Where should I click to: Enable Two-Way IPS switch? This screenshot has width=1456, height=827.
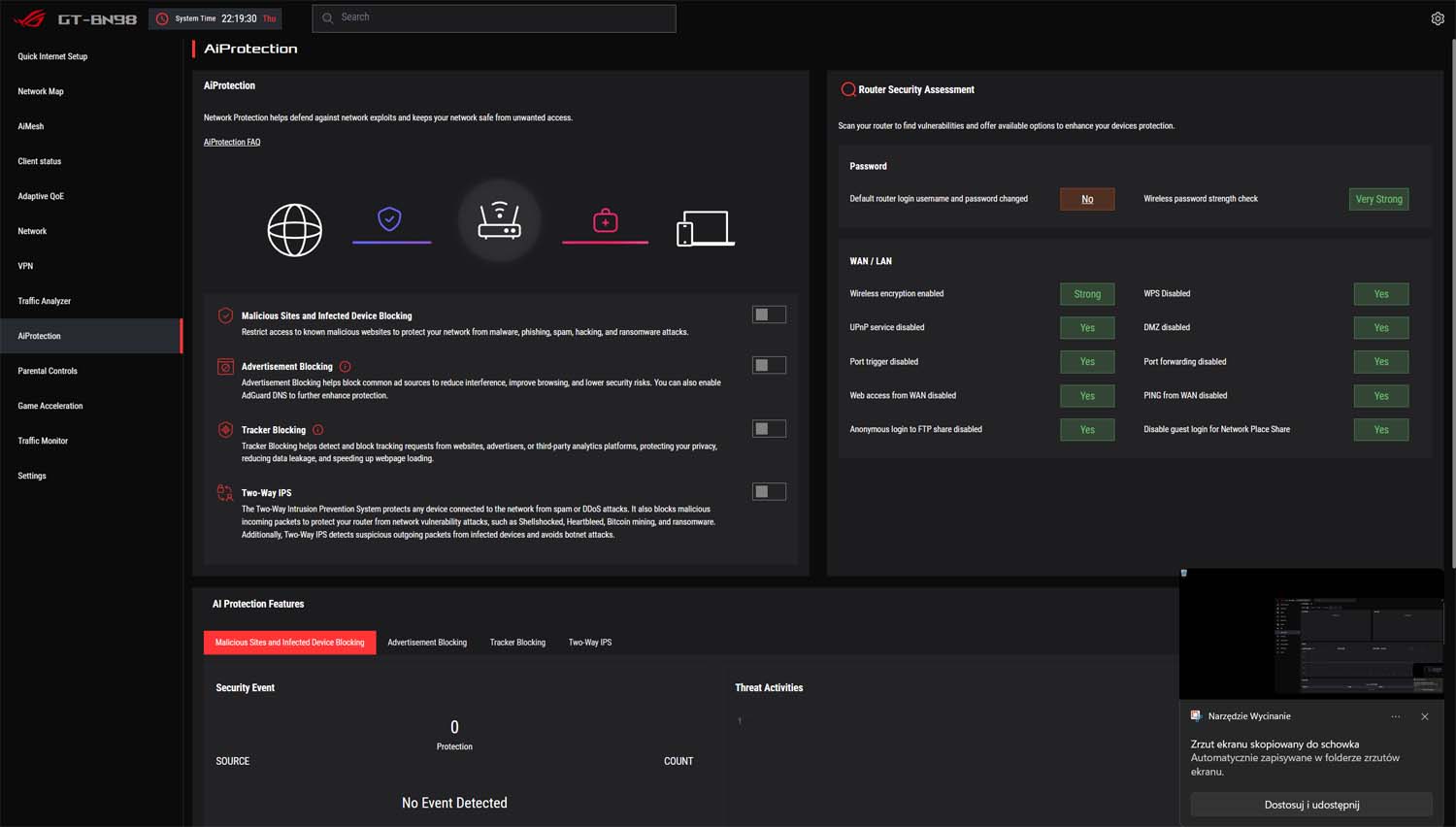pyautogui.click(x=769, y=492)
